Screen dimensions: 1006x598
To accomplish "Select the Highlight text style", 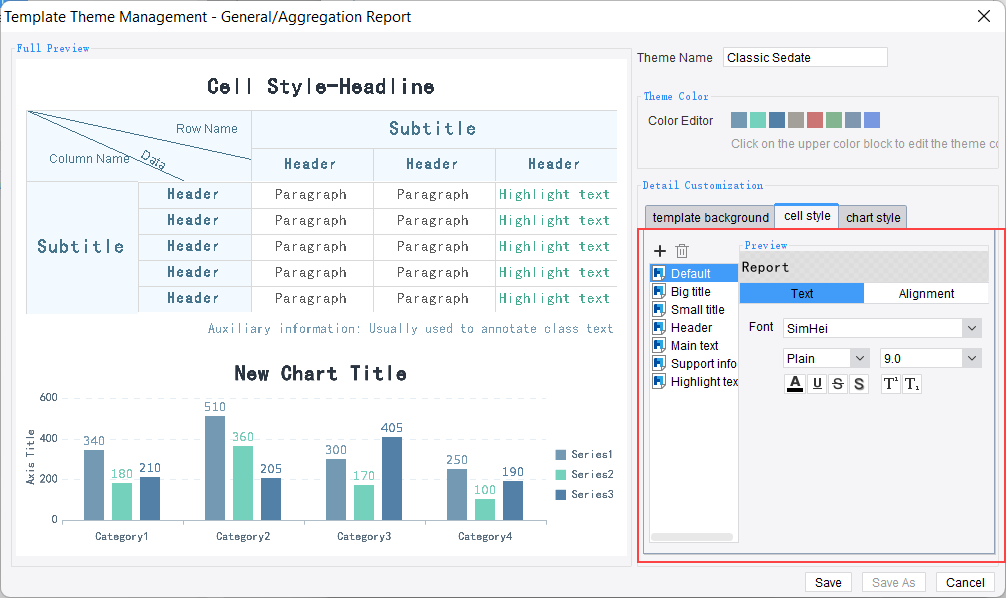I will click(x=694, y=381).
